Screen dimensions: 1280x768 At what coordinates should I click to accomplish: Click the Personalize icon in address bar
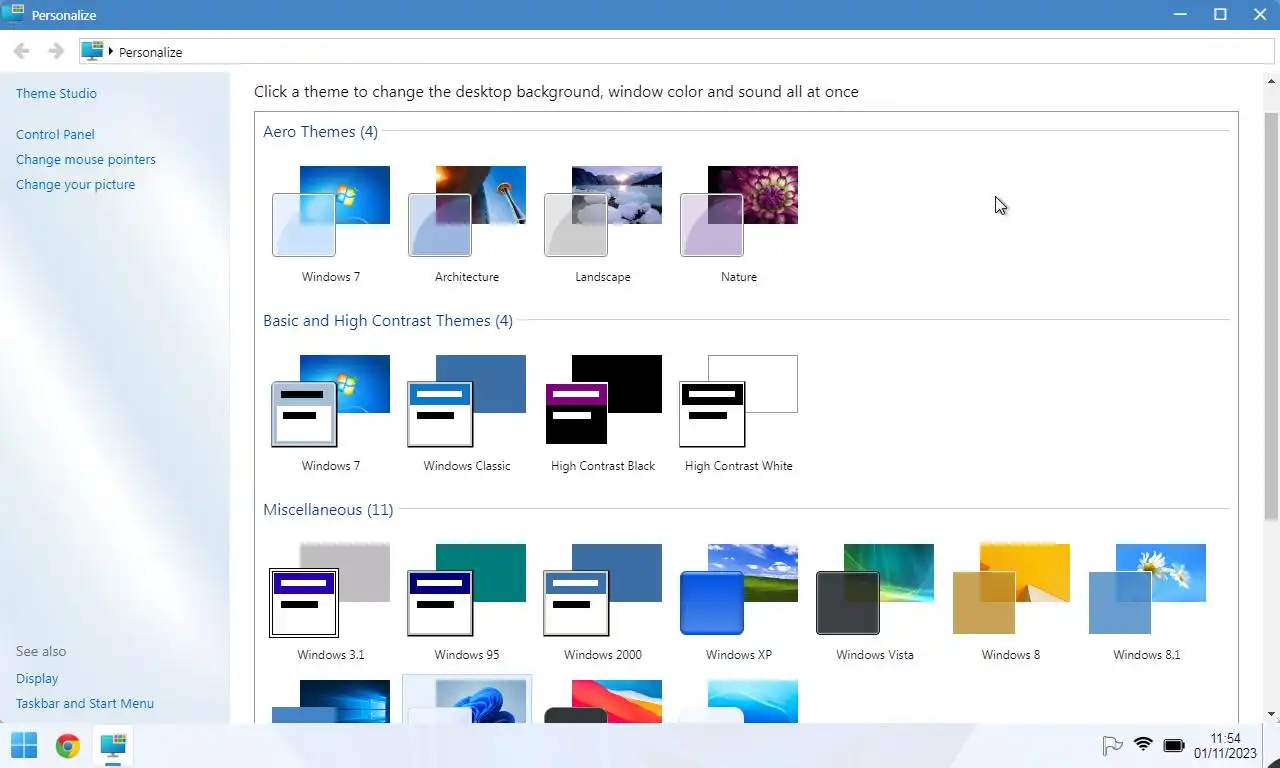93,51
